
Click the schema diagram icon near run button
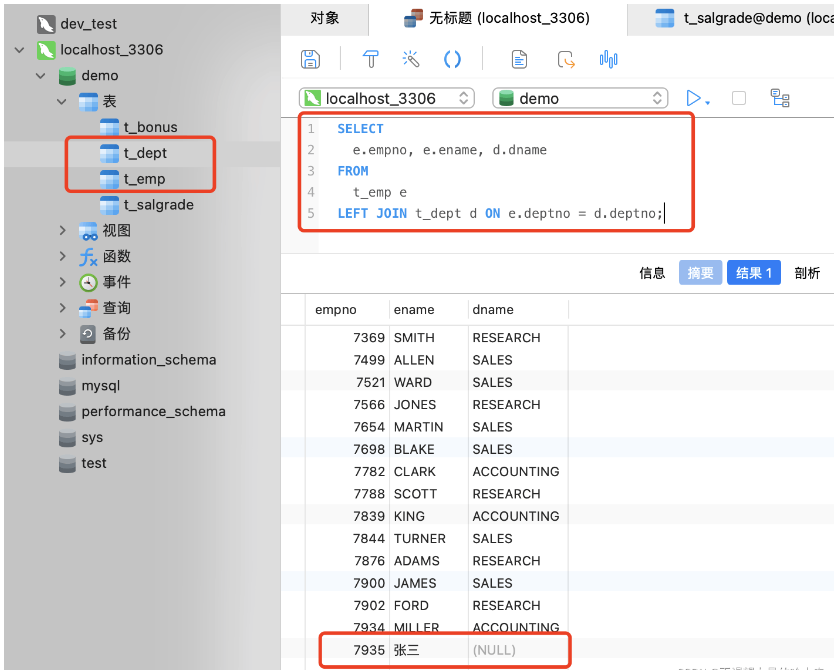pyautogui.click(x=781, y=97)
